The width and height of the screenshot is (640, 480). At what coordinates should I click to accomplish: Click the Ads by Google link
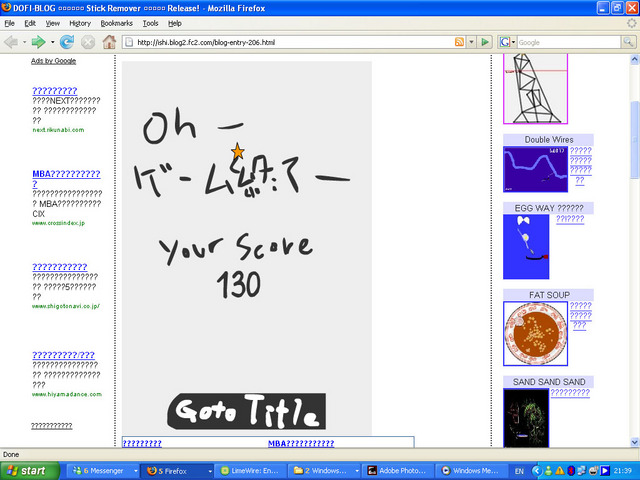[x=53, y=61]
